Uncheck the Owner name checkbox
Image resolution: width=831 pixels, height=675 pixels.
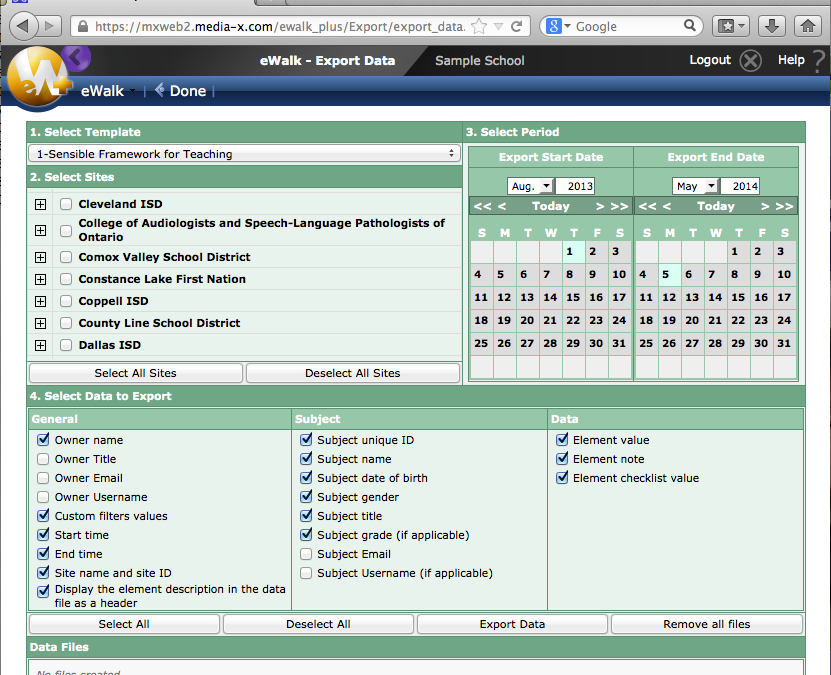pos(43,440)
